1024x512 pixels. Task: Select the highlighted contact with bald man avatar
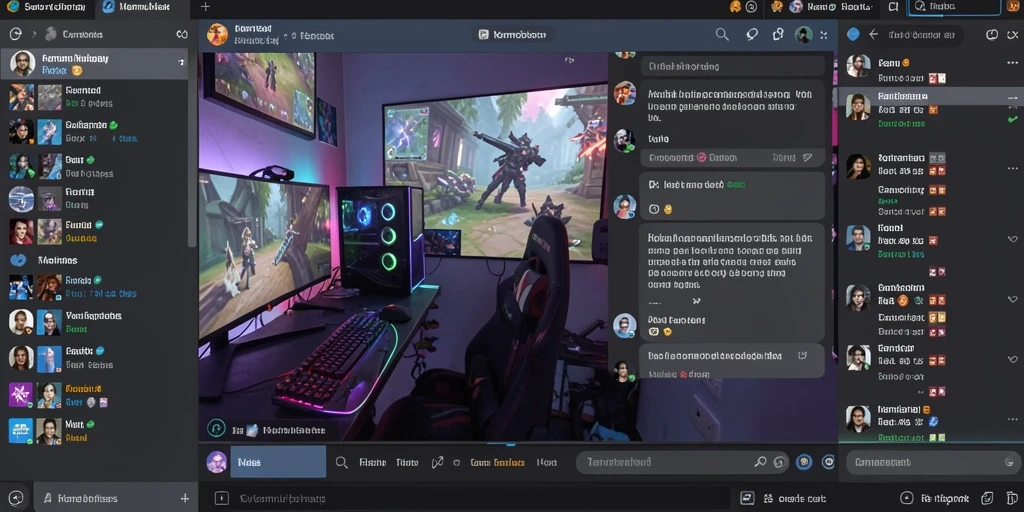click(95, 63)
